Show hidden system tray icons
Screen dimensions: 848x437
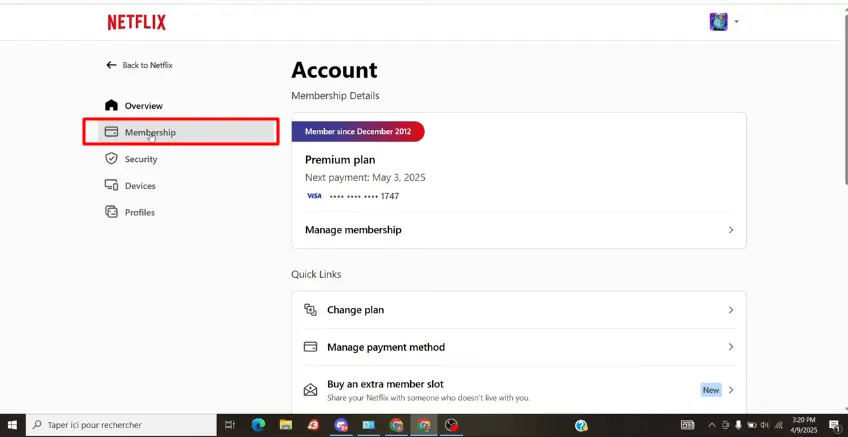point(712,425)
